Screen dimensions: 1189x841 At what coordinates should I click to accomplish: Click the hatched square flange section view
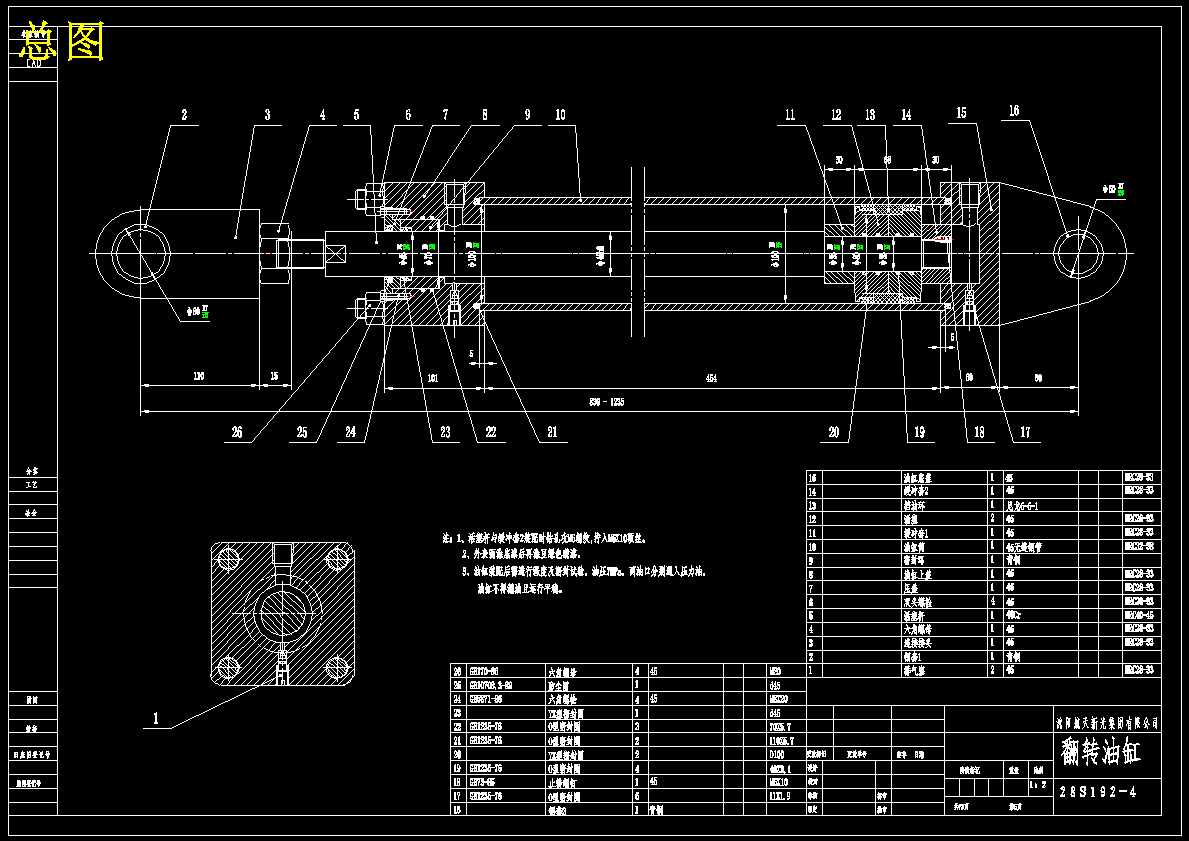coord(282,613)
